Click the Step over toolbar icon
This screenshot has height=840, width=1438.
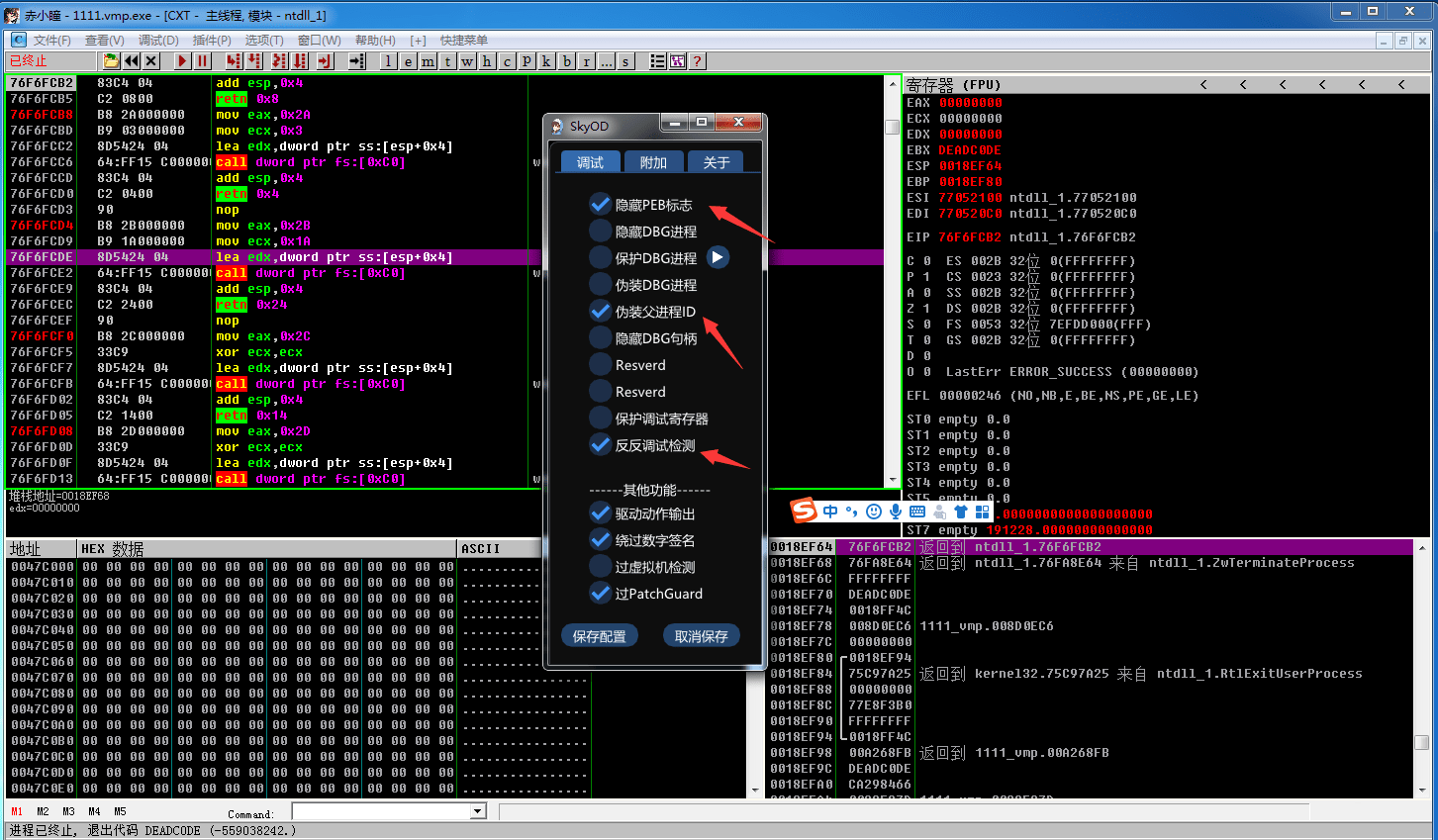point(253,61)
